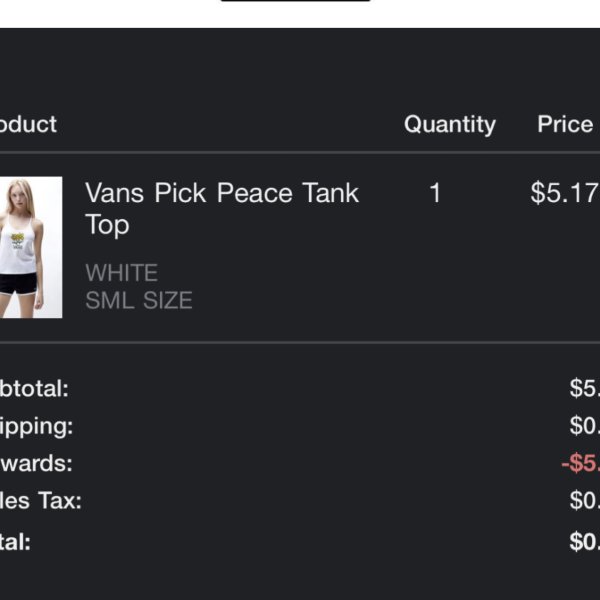Screen dimensions: 600x600
Task: Click the final total dollar amount
Action: point(585,541)
